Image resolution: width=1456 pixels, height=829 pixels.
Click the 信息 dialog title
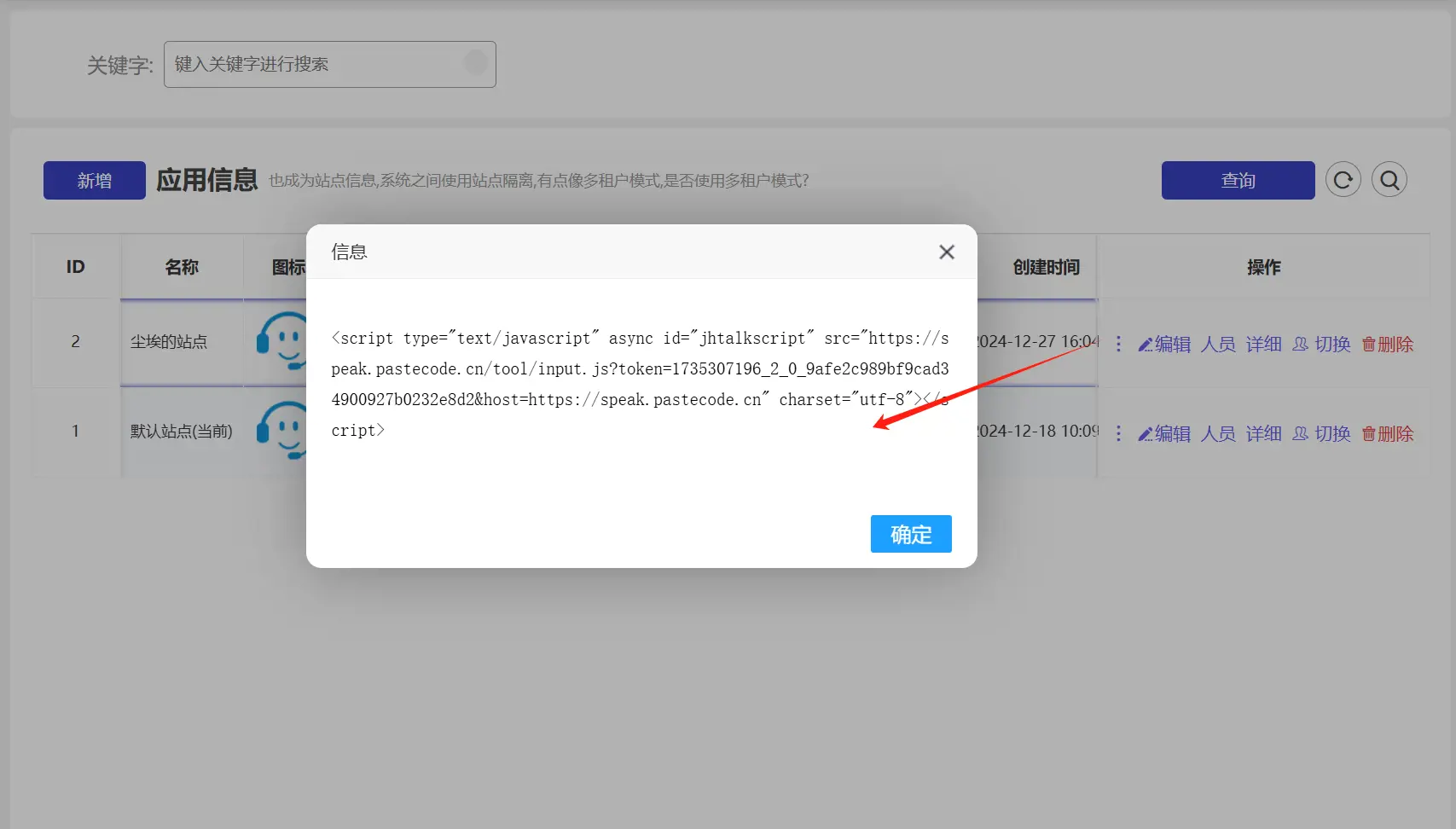(x=349, y=252)
